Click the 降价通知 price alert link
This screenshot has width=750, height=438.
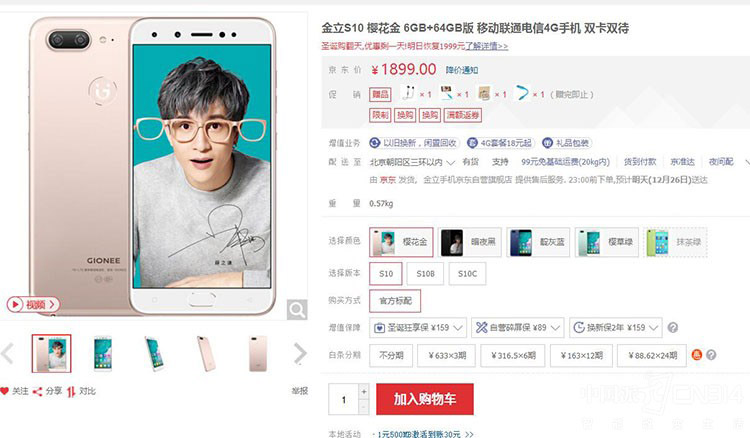(462, 70)
